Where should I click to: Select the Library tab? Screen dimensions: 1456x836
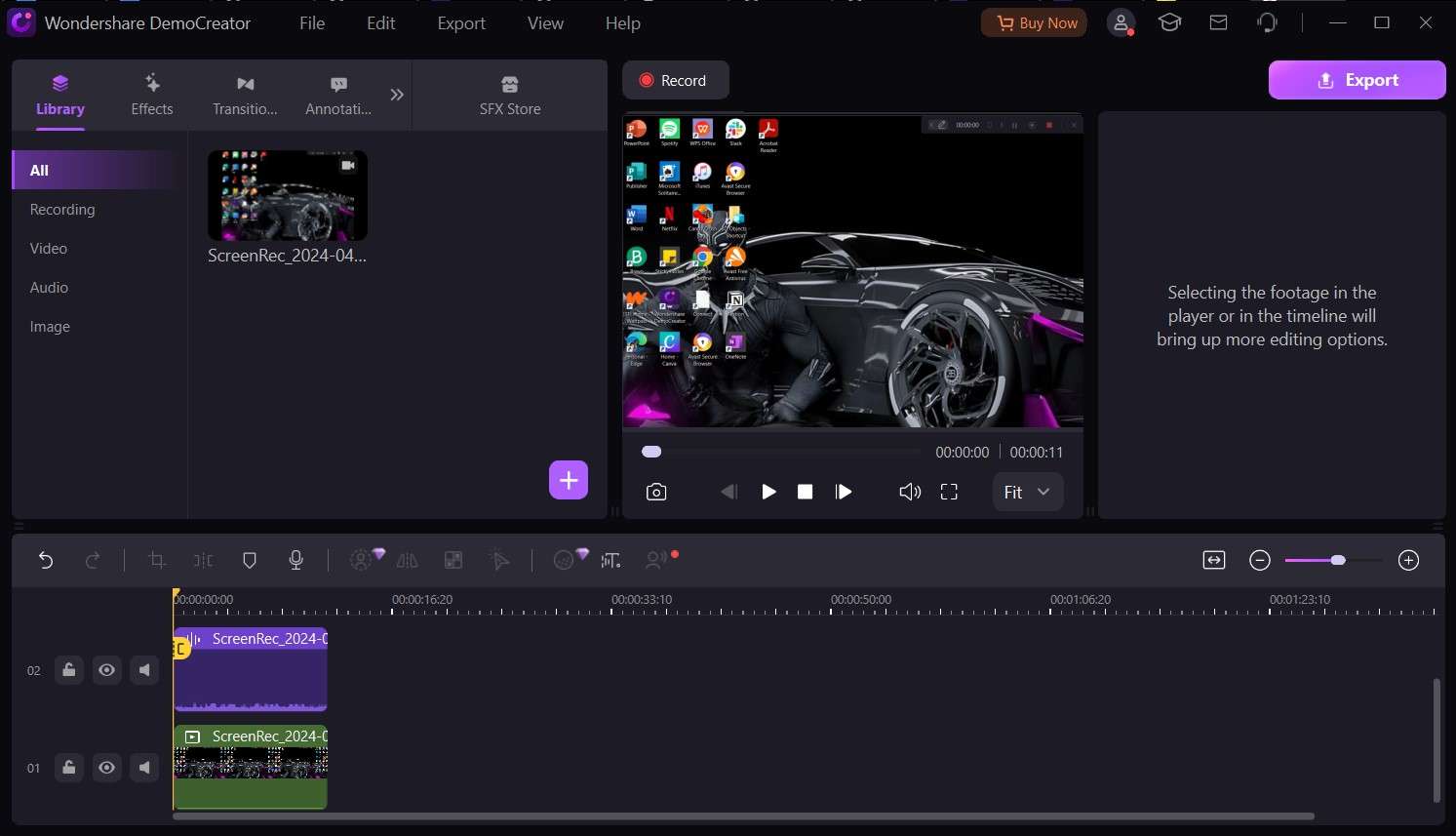pyautogui.click(x=60, y=96)
